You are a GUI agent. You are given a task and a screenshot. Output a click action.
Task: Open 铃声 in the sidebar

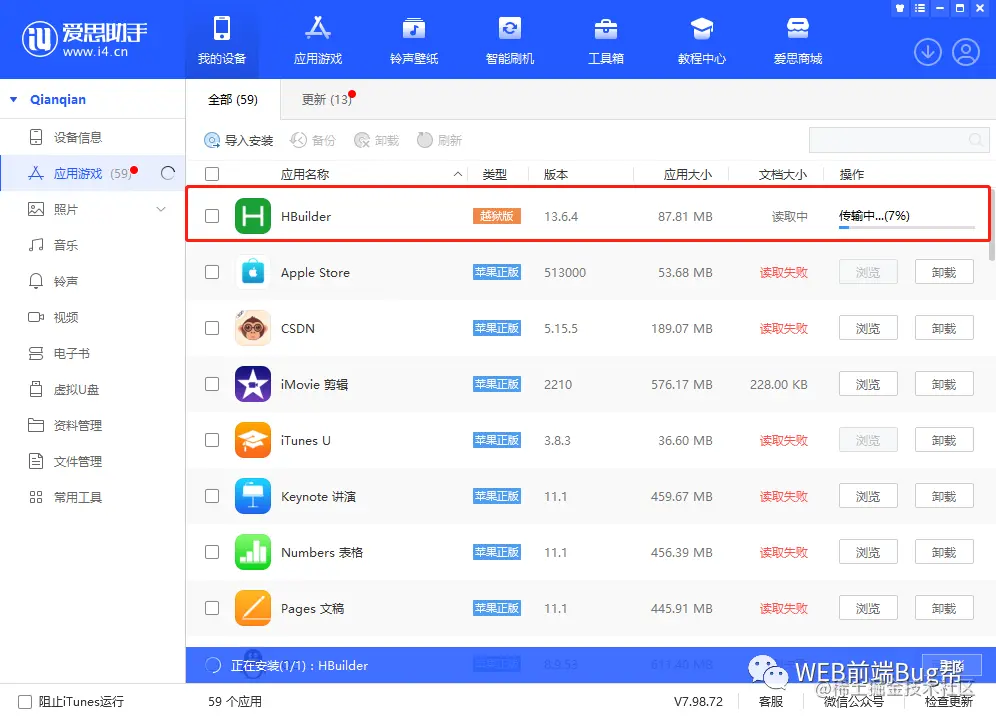(65, 281)
